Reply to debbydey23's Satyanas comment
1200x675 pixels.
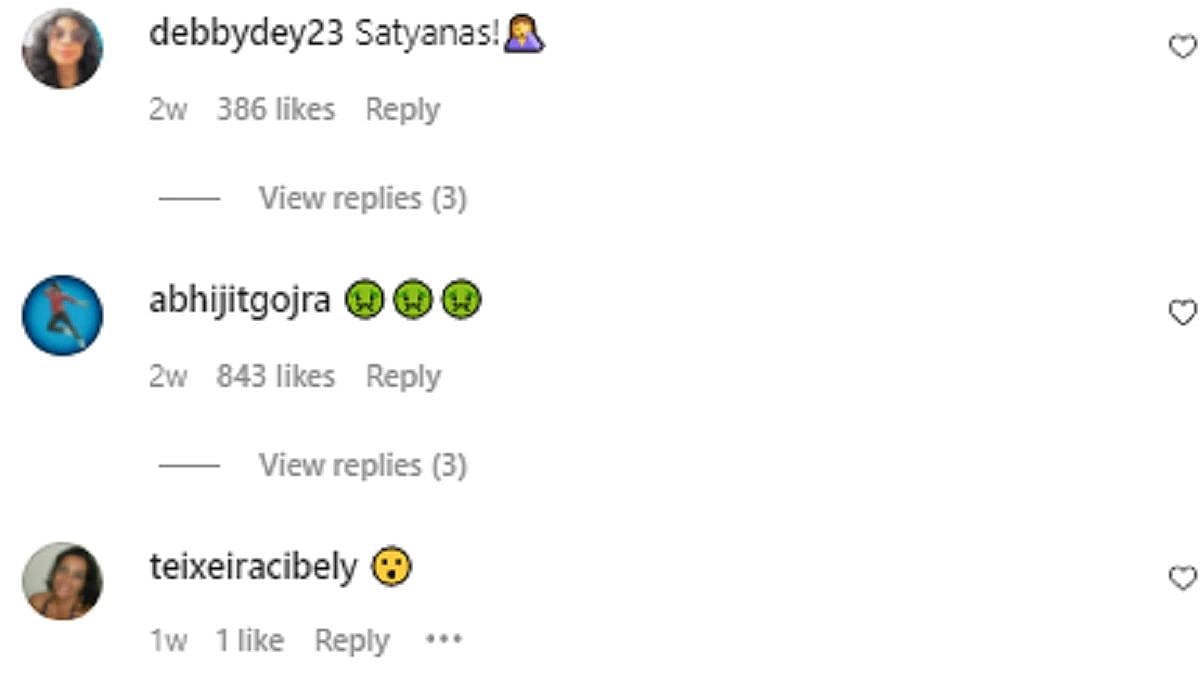click(403, 109)
